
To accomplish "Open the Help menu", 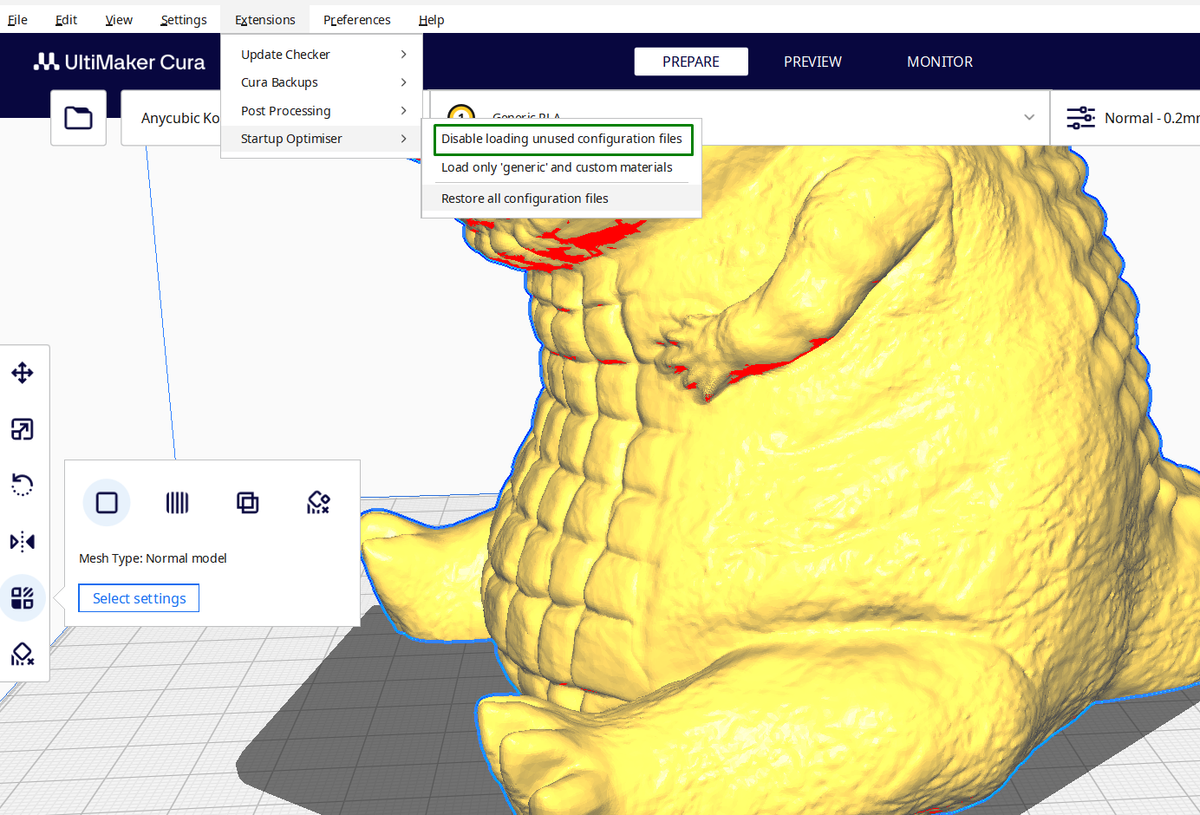I will pyautogui.click(x=431, y=20).
